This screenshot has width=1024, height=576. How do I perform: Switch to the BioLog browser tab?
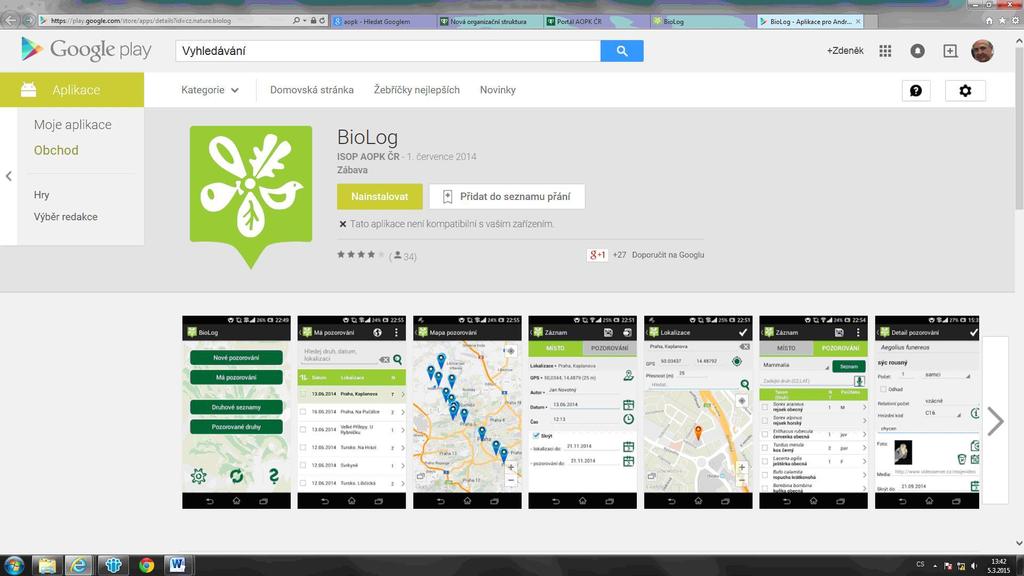tap(702, 22)
